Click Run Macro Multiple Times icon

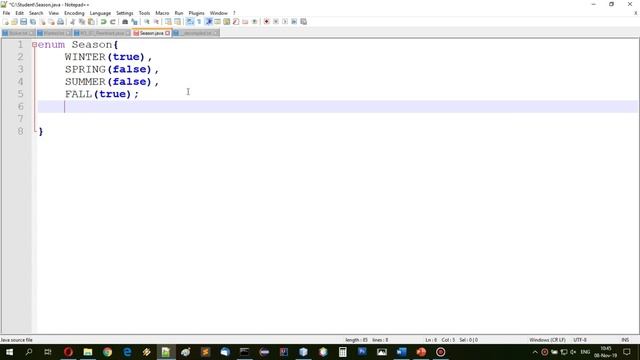(x=294, y=22)
